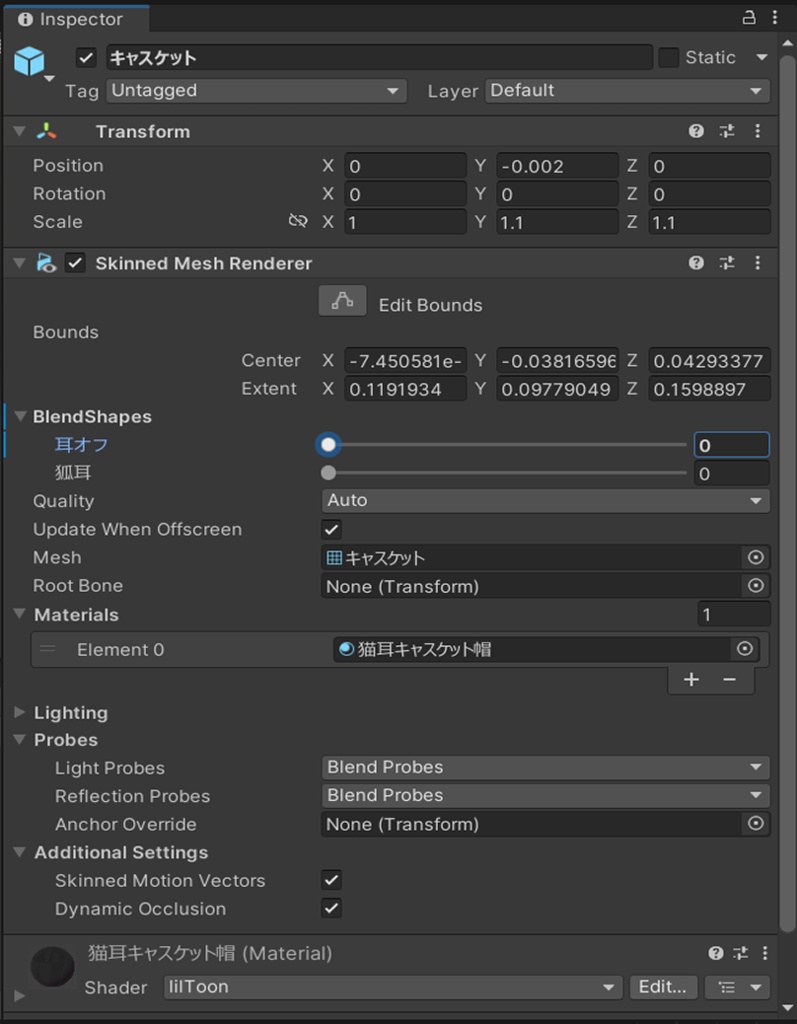Toggle scale constrained proportions link icon
Screen dimensions: 797x1024
[297, 222]
